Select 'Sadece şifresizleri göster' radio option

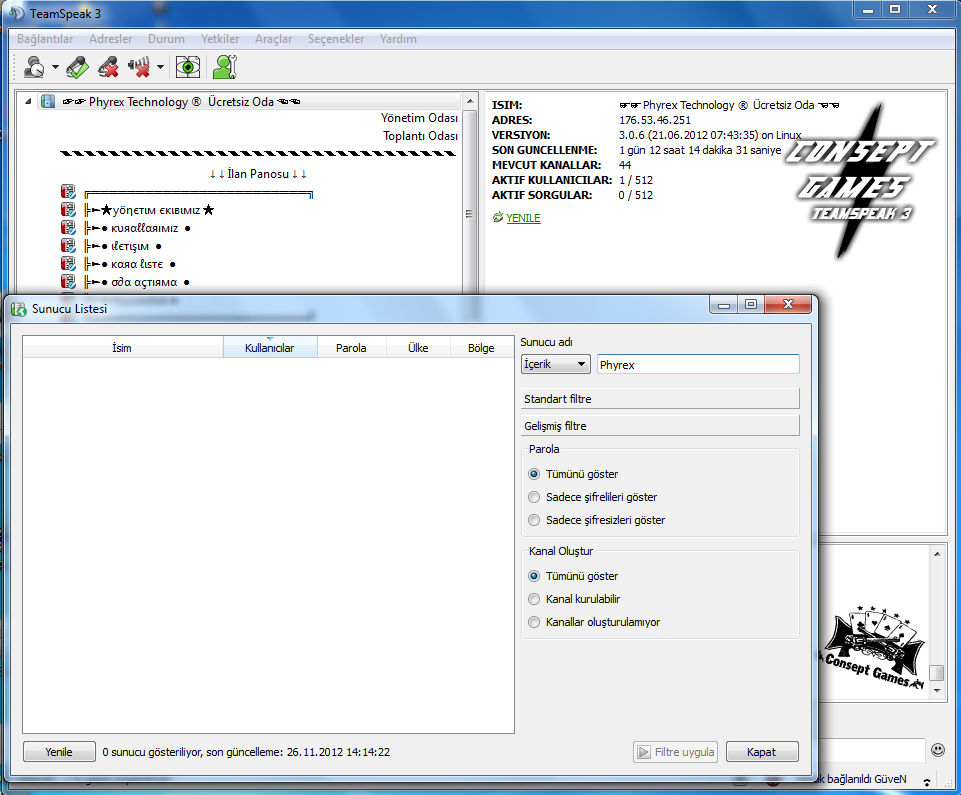534,520
